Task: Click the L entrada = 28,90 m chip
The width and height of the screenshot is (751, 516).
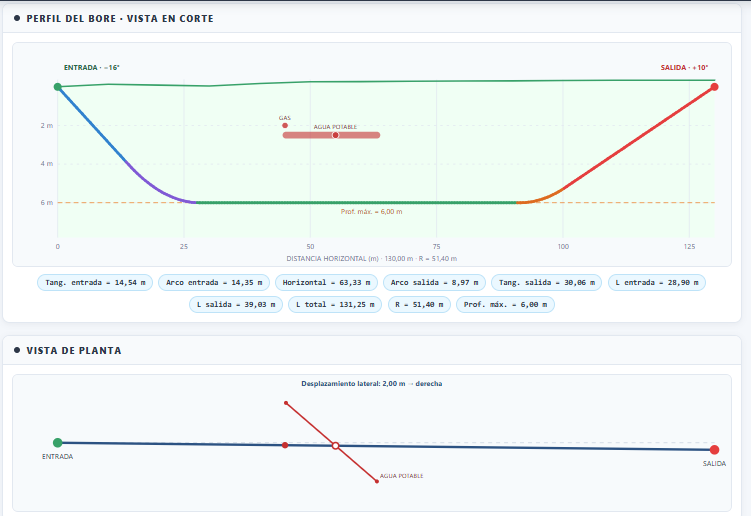Action: tap(657, 283)
